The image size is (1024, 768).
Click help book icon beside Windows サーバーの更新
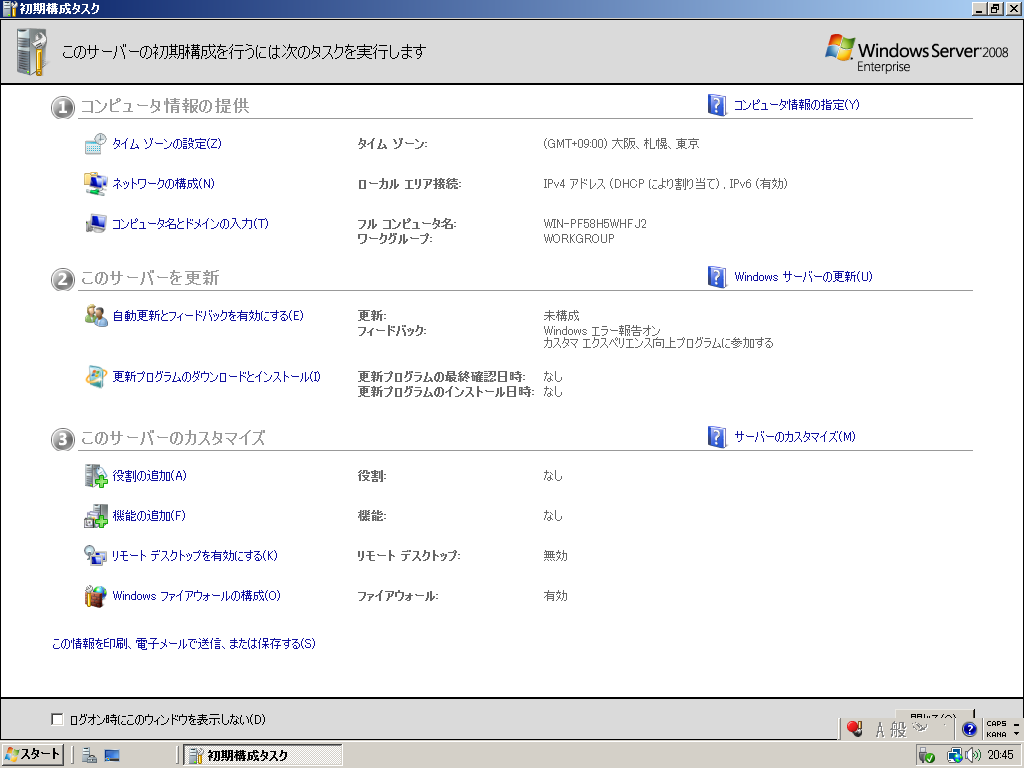(x=717, y=276)
